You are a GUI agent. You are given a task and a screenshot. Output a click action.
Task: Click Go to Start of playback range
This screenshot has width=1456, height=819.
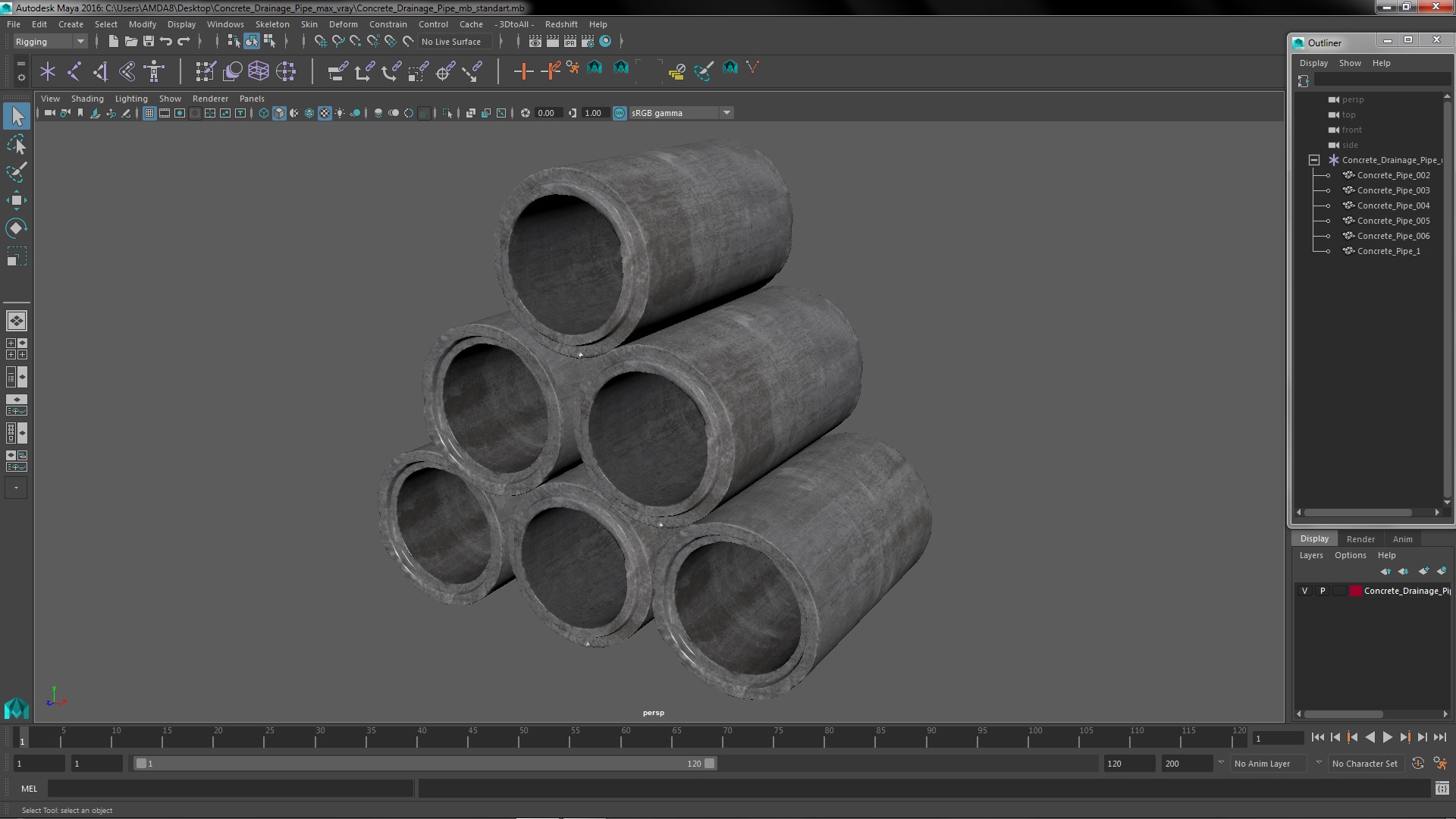tap(1317, 737)
